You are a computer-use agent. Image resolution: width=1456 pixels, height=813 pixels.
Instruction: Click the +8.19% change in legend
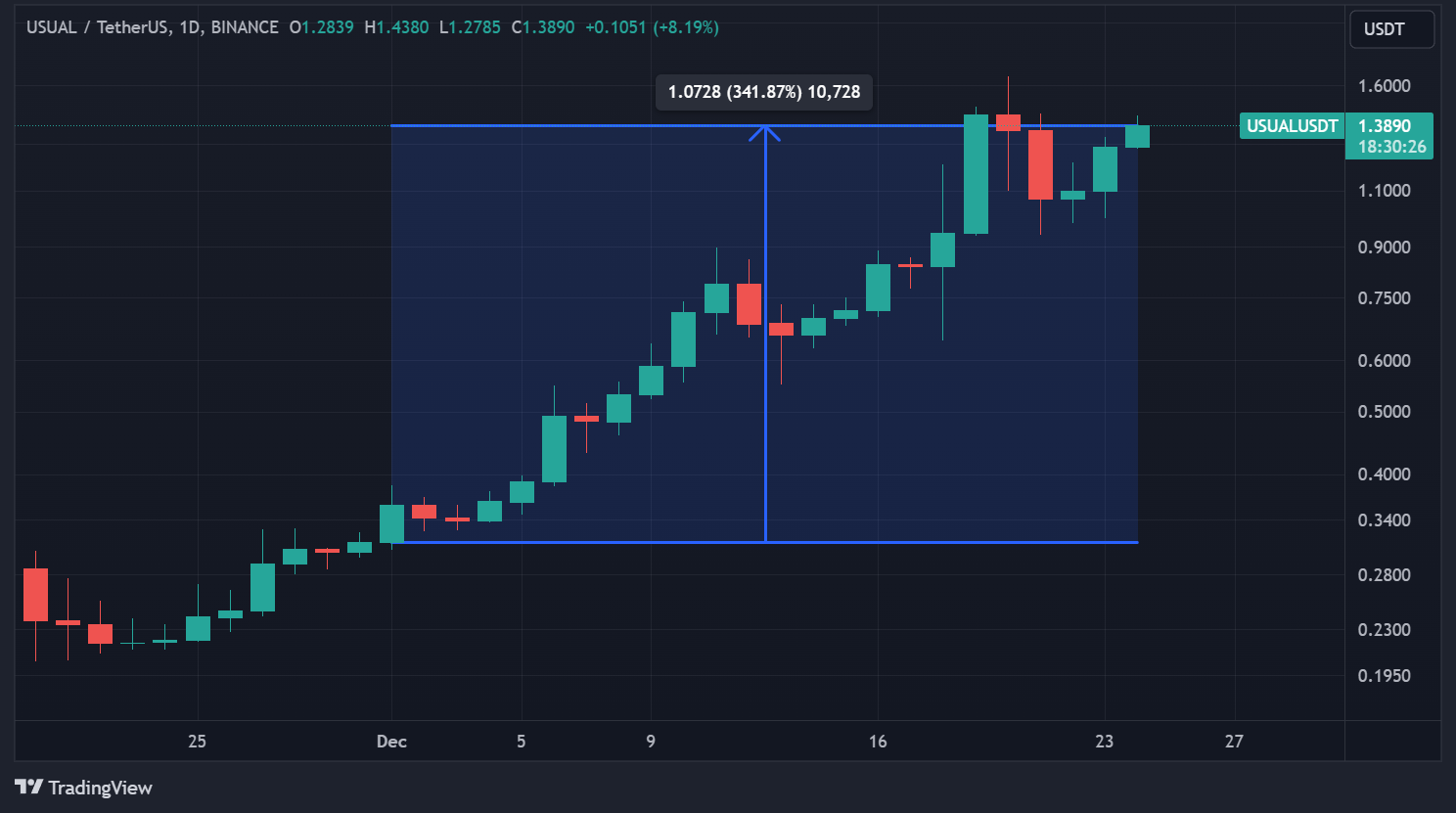[x=687, y=27]
